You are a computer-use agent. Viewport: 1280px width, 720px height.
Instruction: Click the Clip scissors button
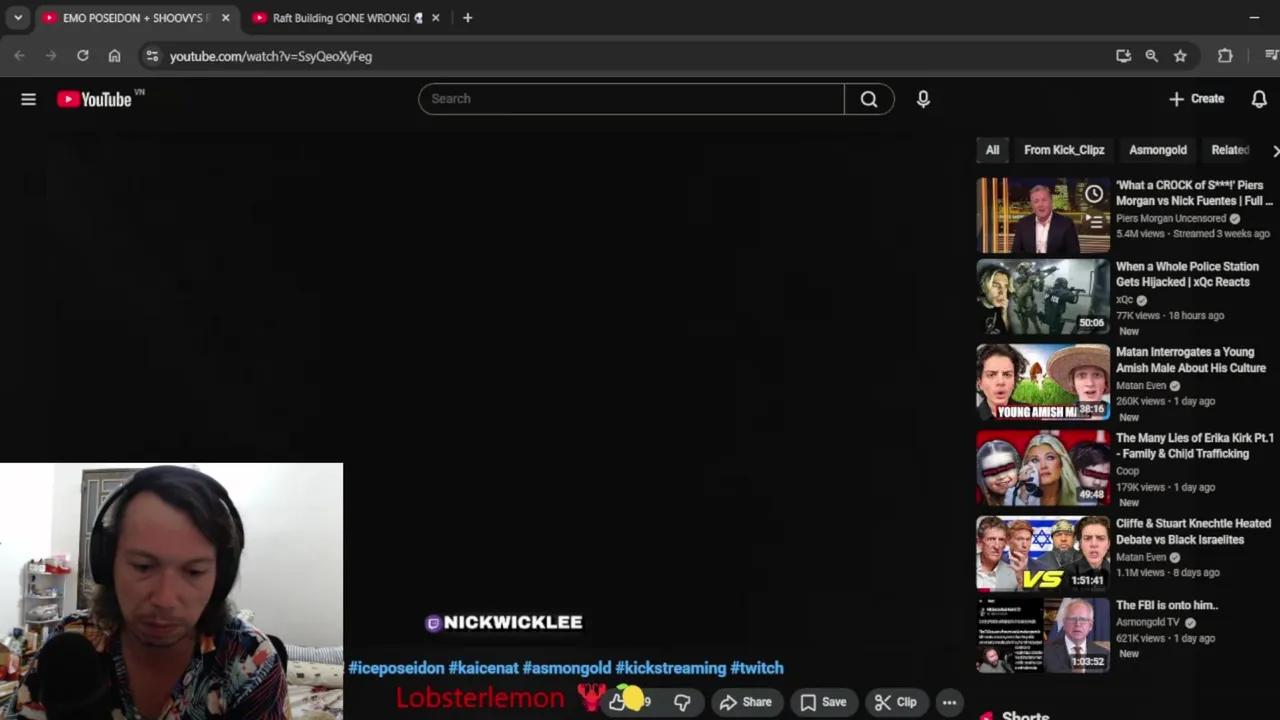pyautogui.click(x=896, y=702)
